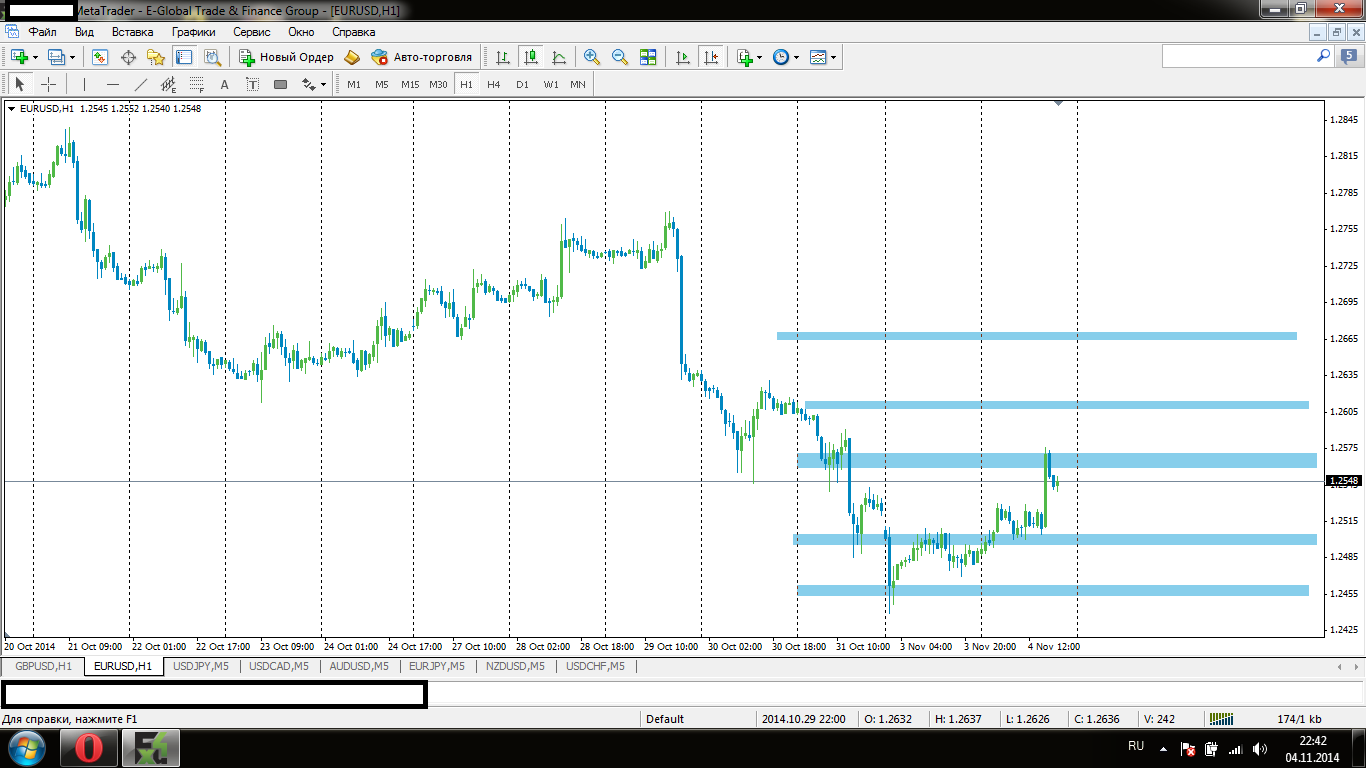
Task: Zoom out the chart
Action: [x=620, y=57]
